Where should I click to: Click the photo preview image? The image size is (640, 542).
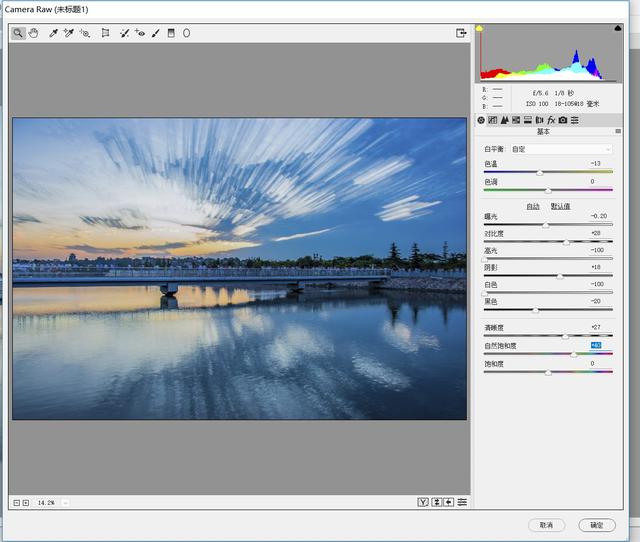[x=240, y=269]
